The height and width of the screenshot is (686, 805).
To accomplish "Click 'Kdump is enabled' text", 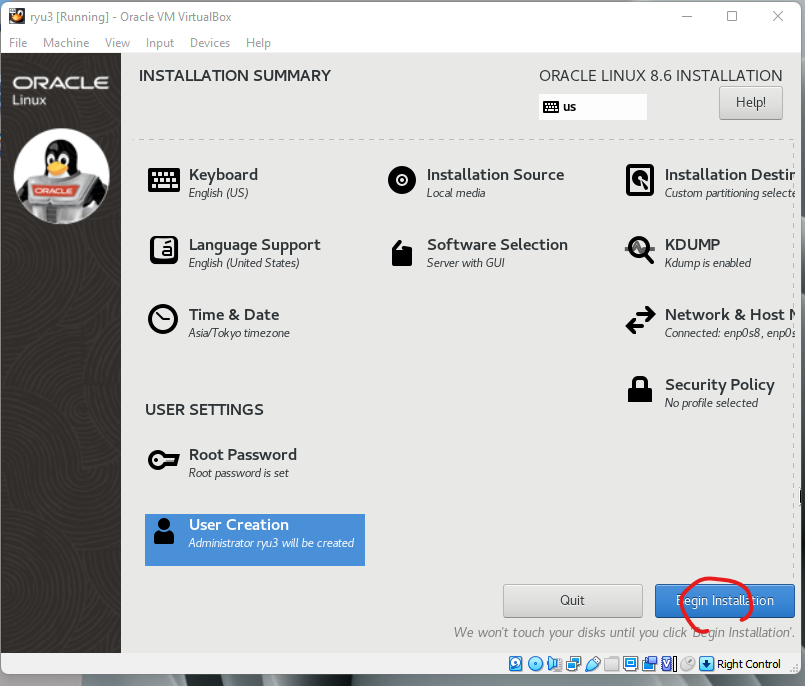I will (x=707, y=263).
